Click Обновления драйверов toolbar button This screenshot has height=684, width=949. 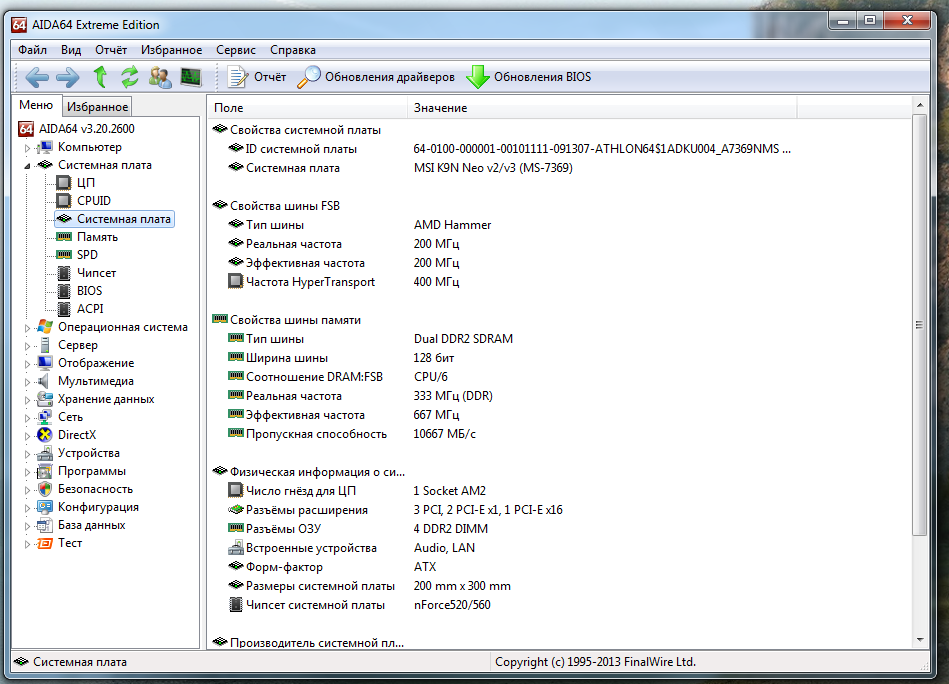(x=377, y=77)
